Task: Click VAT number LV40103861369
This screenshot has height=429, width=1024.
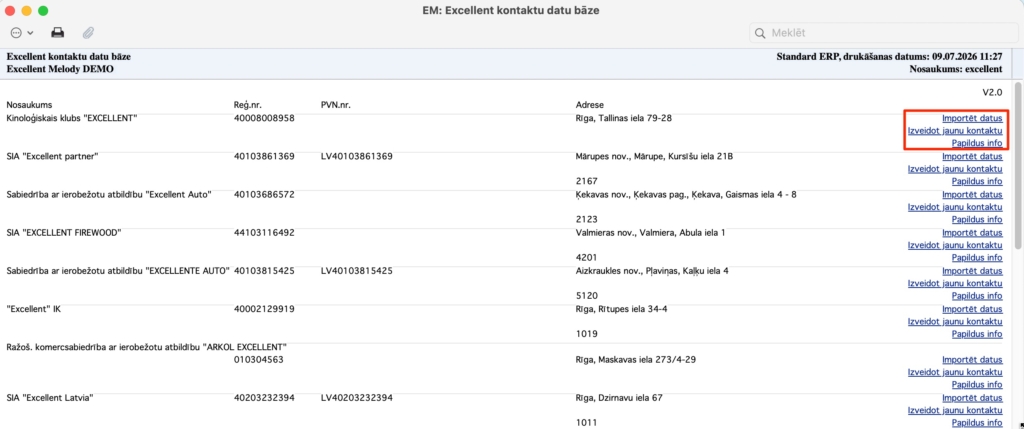Action: (357, 156)
